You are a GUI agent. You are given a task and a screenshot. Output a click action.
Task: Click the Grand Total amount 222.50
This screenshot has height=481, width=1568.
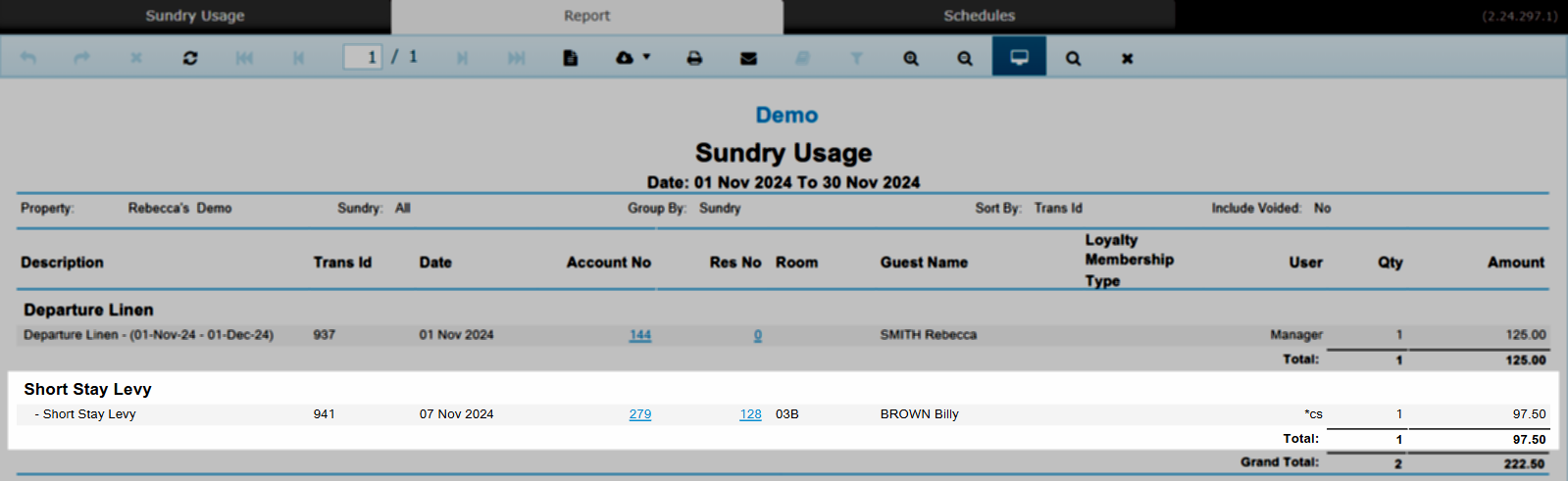1524,463
